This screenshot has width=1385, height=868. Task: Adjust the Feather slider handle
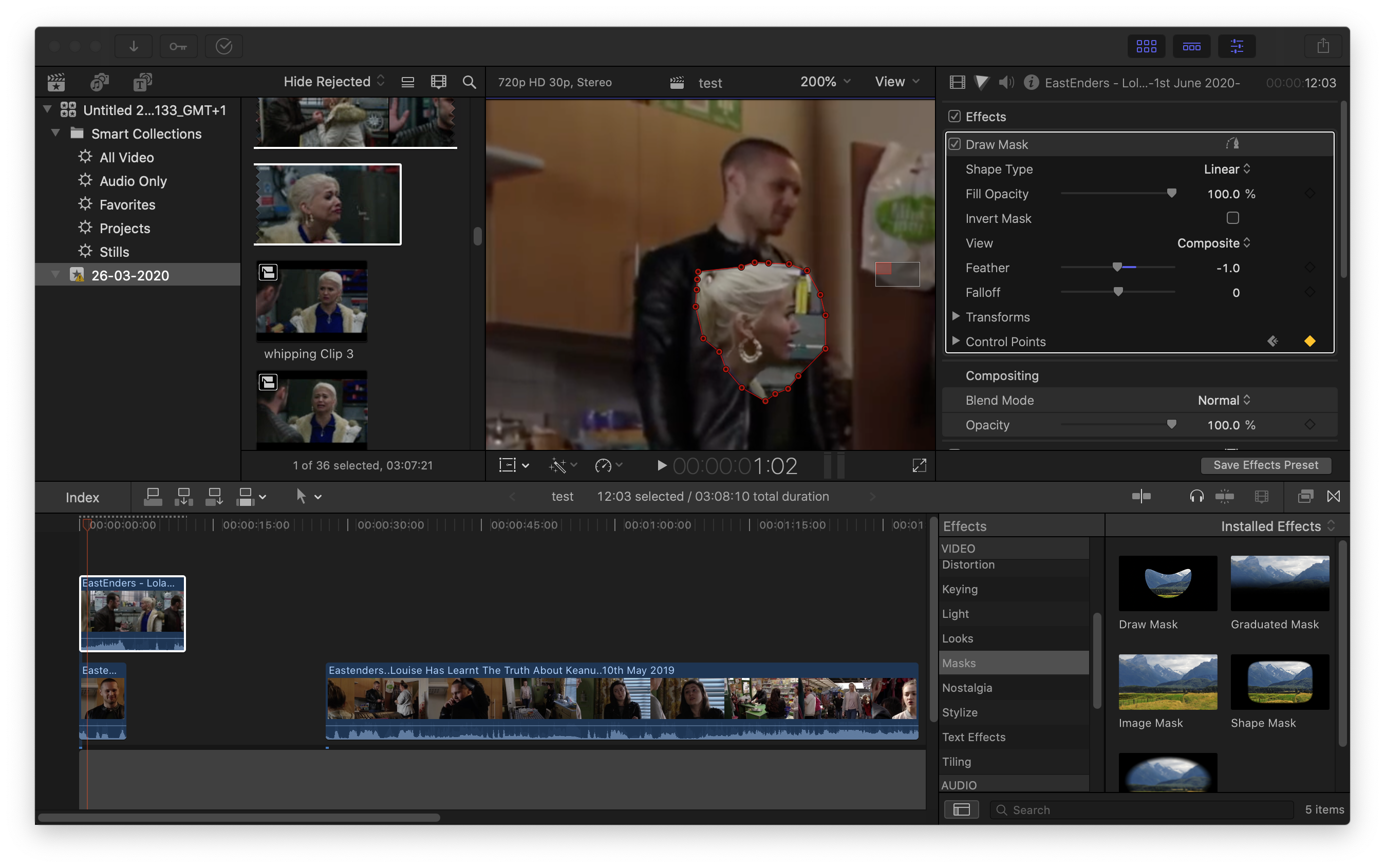(1117, 267)
